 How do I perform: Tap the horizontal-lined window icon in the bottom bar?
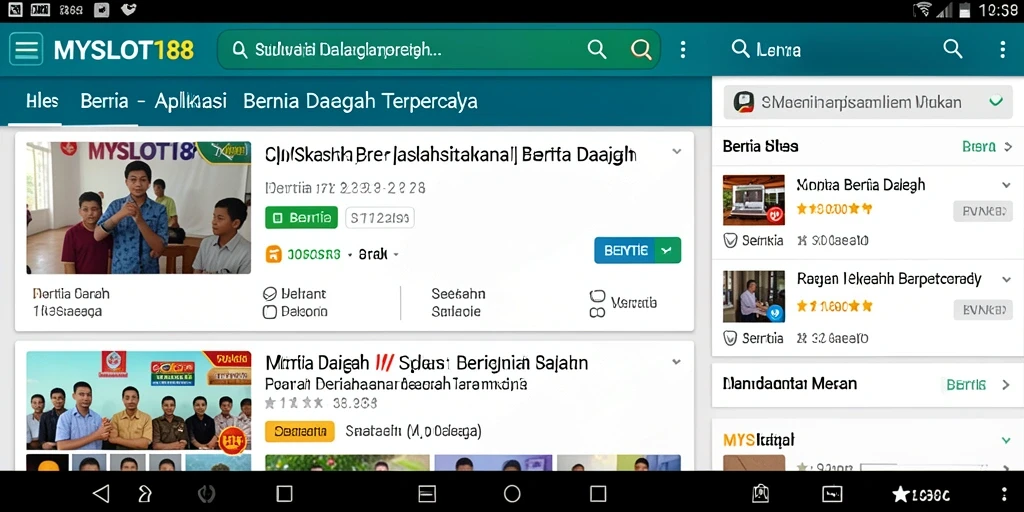[x=426, y=494]
